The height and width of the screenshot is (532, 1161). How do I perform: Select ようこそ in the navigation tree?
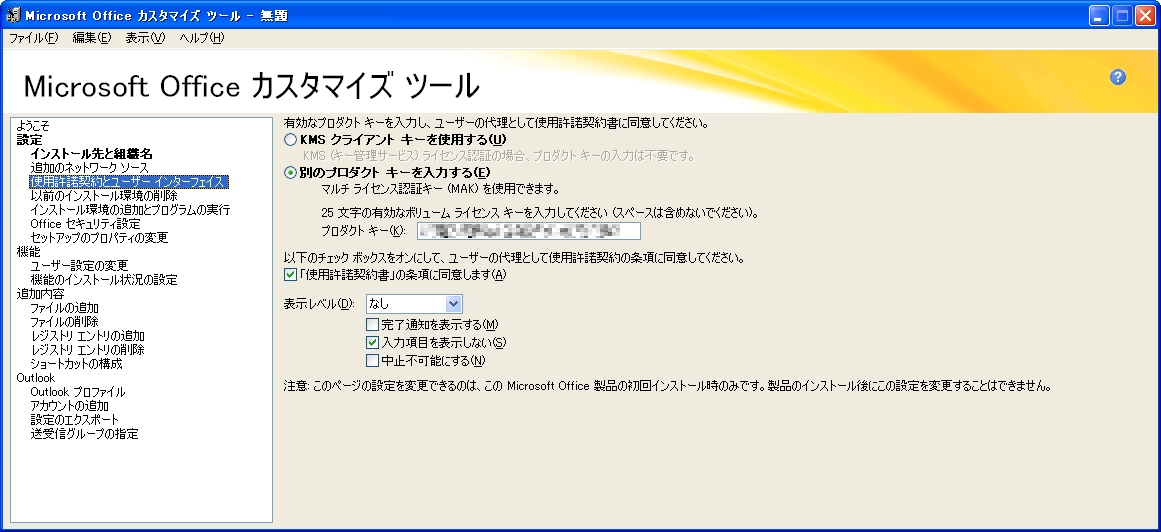[33, 126]
